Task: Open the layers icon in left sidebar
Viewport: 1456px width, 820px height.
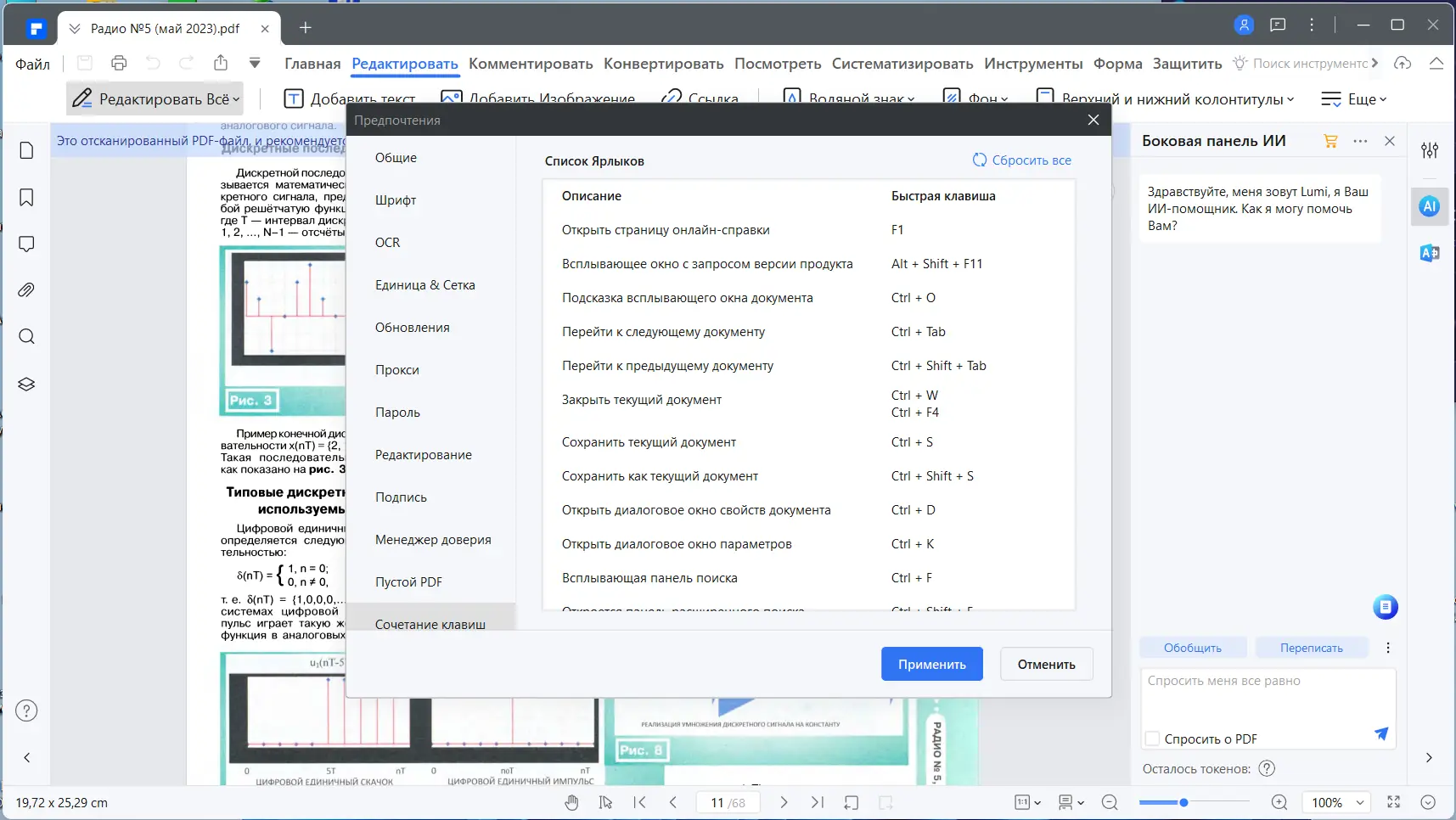Action: tap(26, 384)
